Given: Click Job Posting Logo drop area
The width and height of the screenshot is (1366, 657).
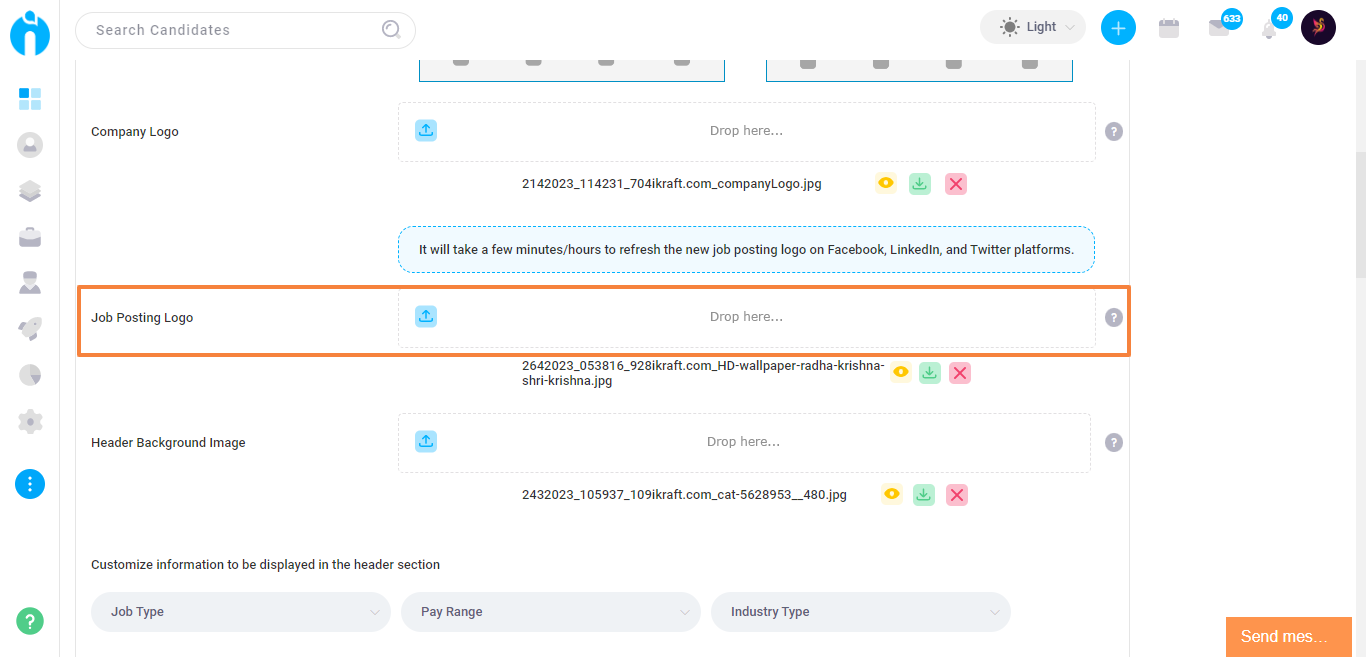Looking at the screenshot, I should click(x=747, y=317).
